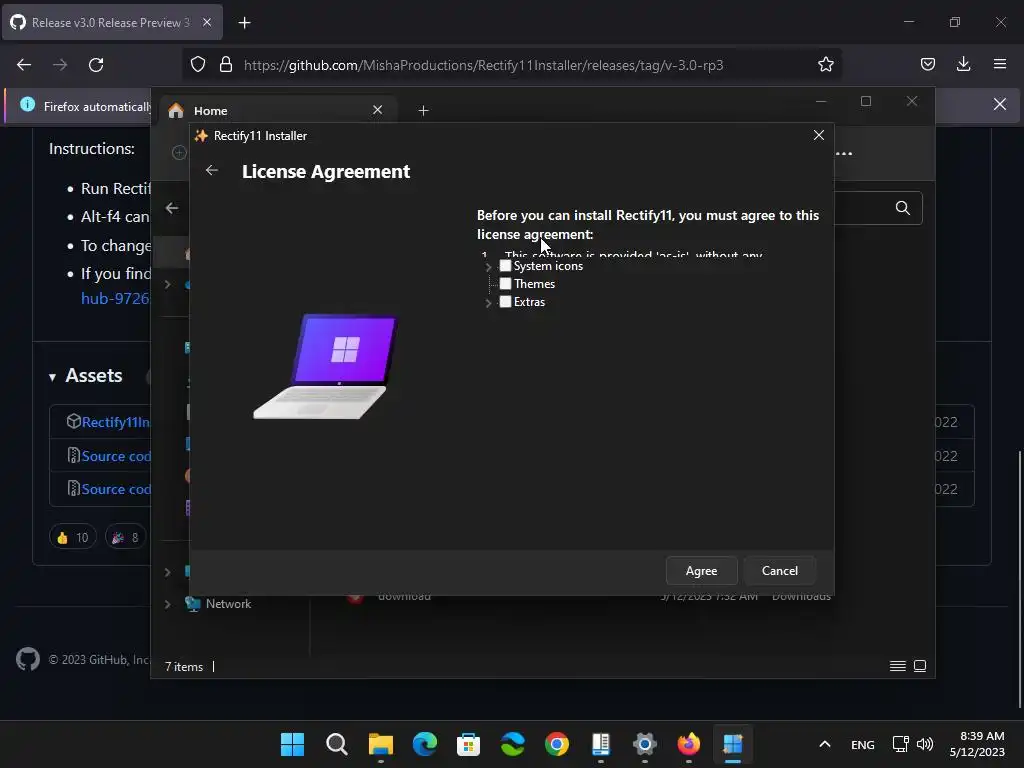1024x768 pixels.
Task: Expand the Extras tree node
Action: point(488,302)
